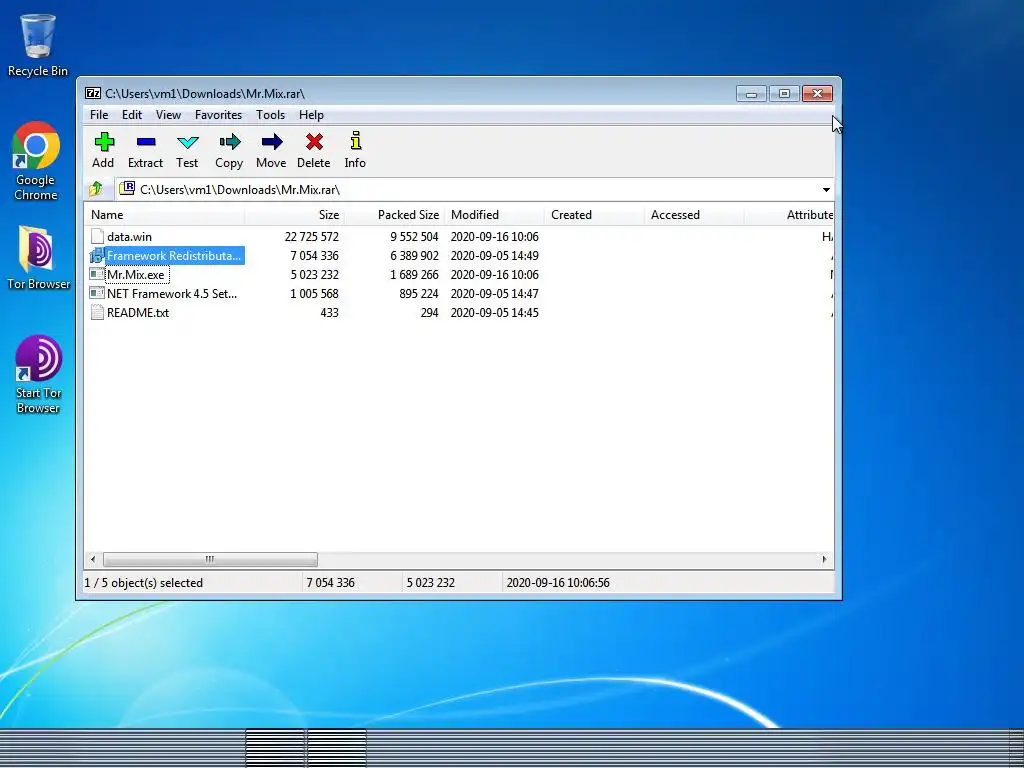This screenshot has height=768, width=1024.
Task: Open the Edit menu
Action: pos(132,115)
